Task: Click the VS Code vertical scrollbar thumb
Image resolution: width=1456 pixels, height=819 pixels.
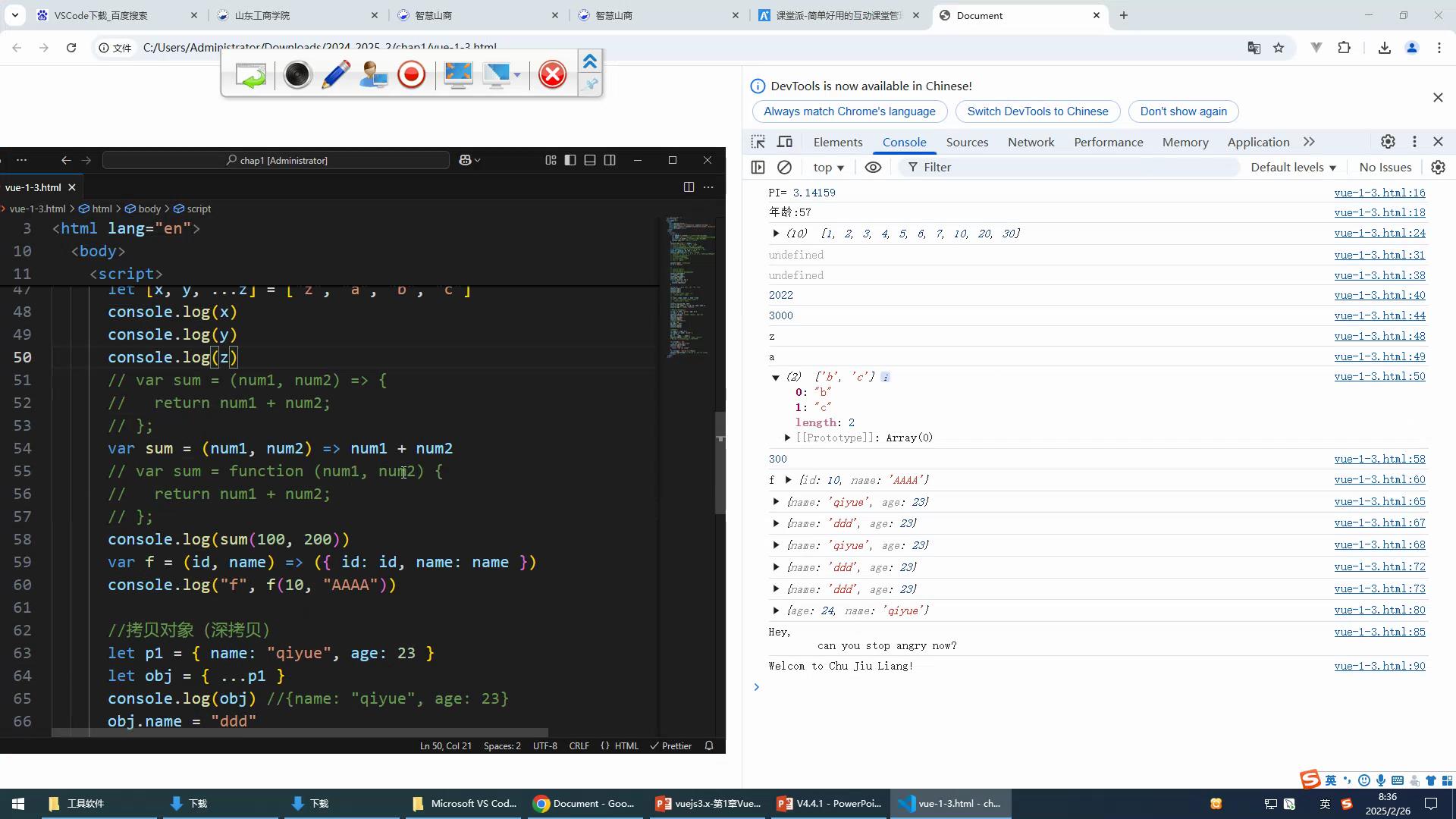Action: (x=720, y=463)
